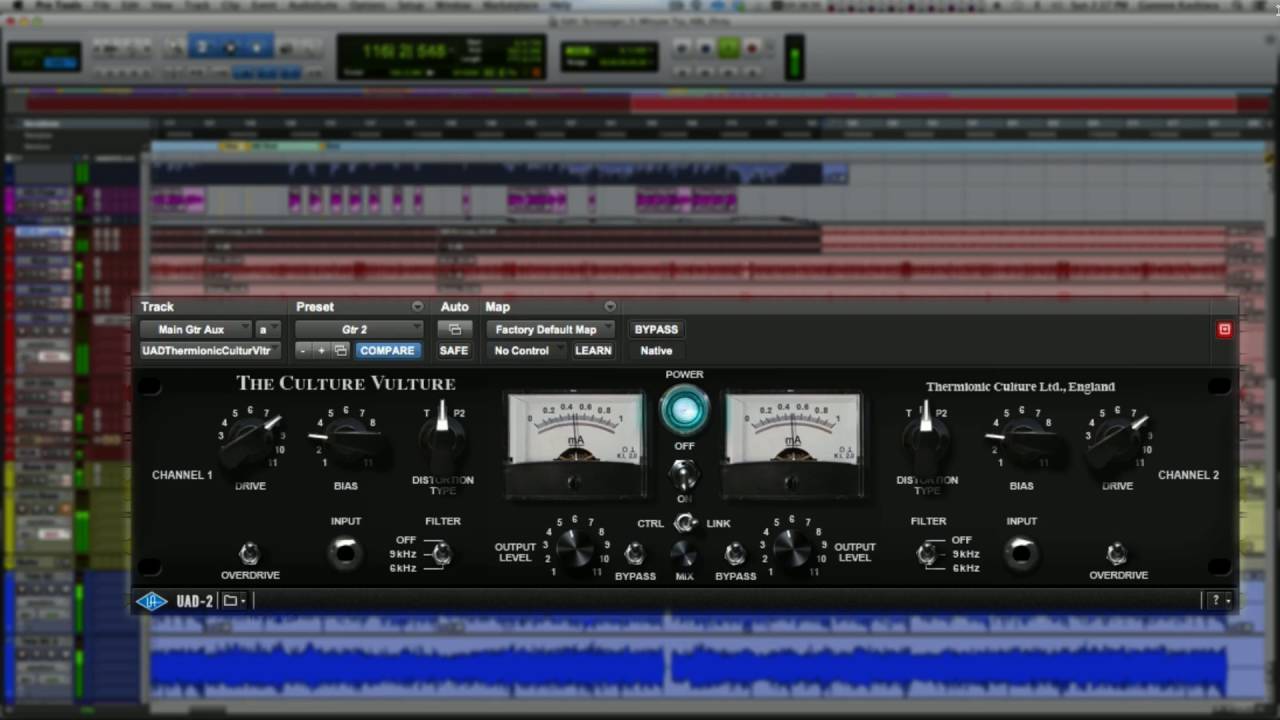Click the COMPARE button
The height and width of the screenshot is (720, 1280).
[387, 351]
